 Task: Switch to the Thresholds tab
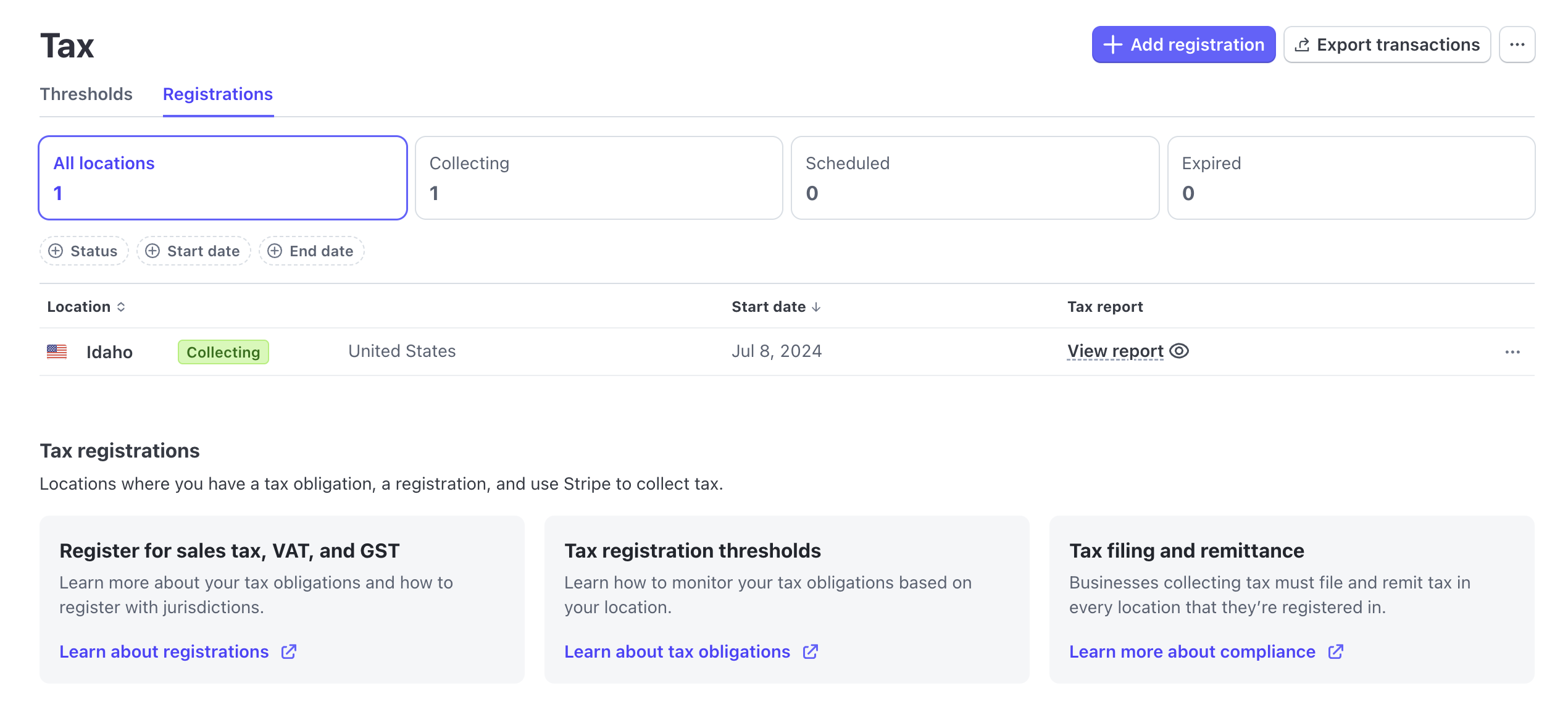(x=86, y=94)
